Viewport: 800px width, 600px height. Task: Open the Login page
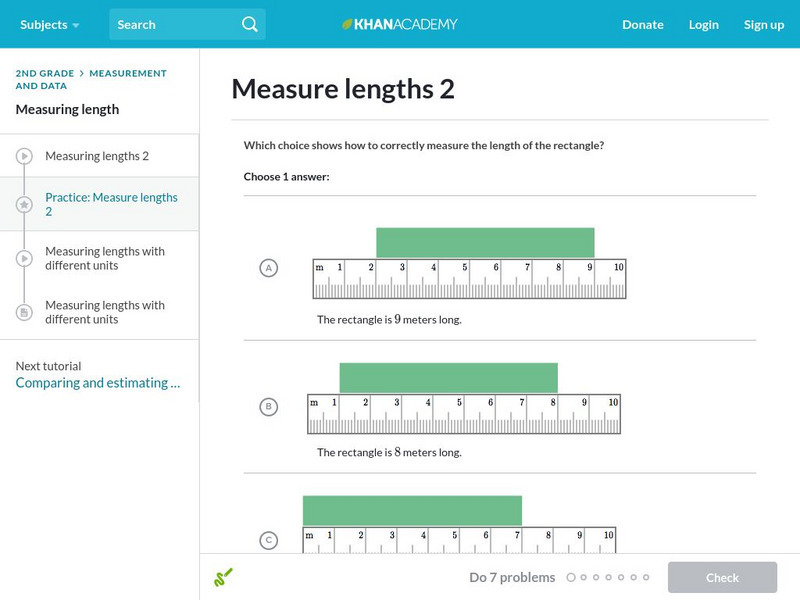pos(704,24)
